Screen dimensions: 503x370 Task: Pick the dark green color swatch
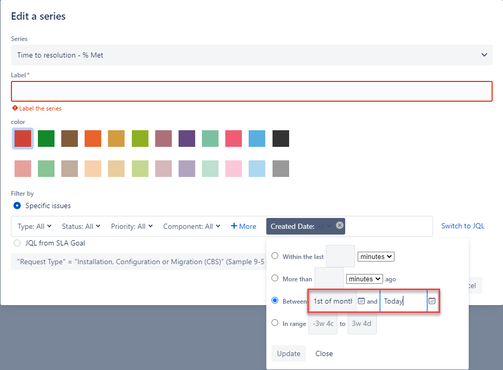pyautogui.click(x=46, y=138)
